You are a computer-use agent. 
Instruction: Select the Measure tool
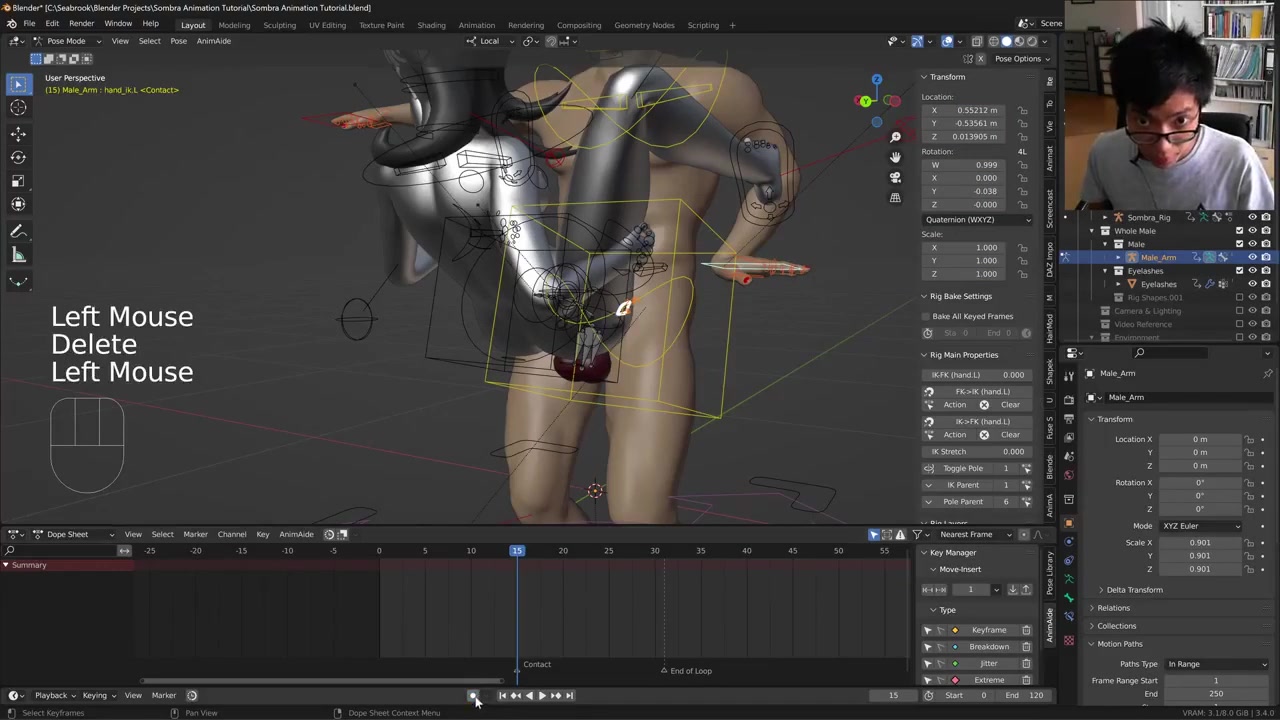click(18, 255)
